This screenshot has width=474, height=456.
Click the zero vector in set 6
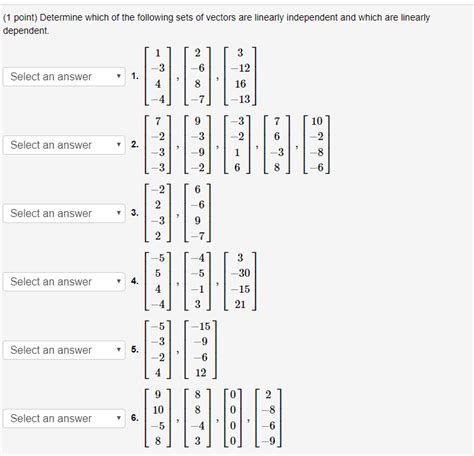[x=233, y=418]
